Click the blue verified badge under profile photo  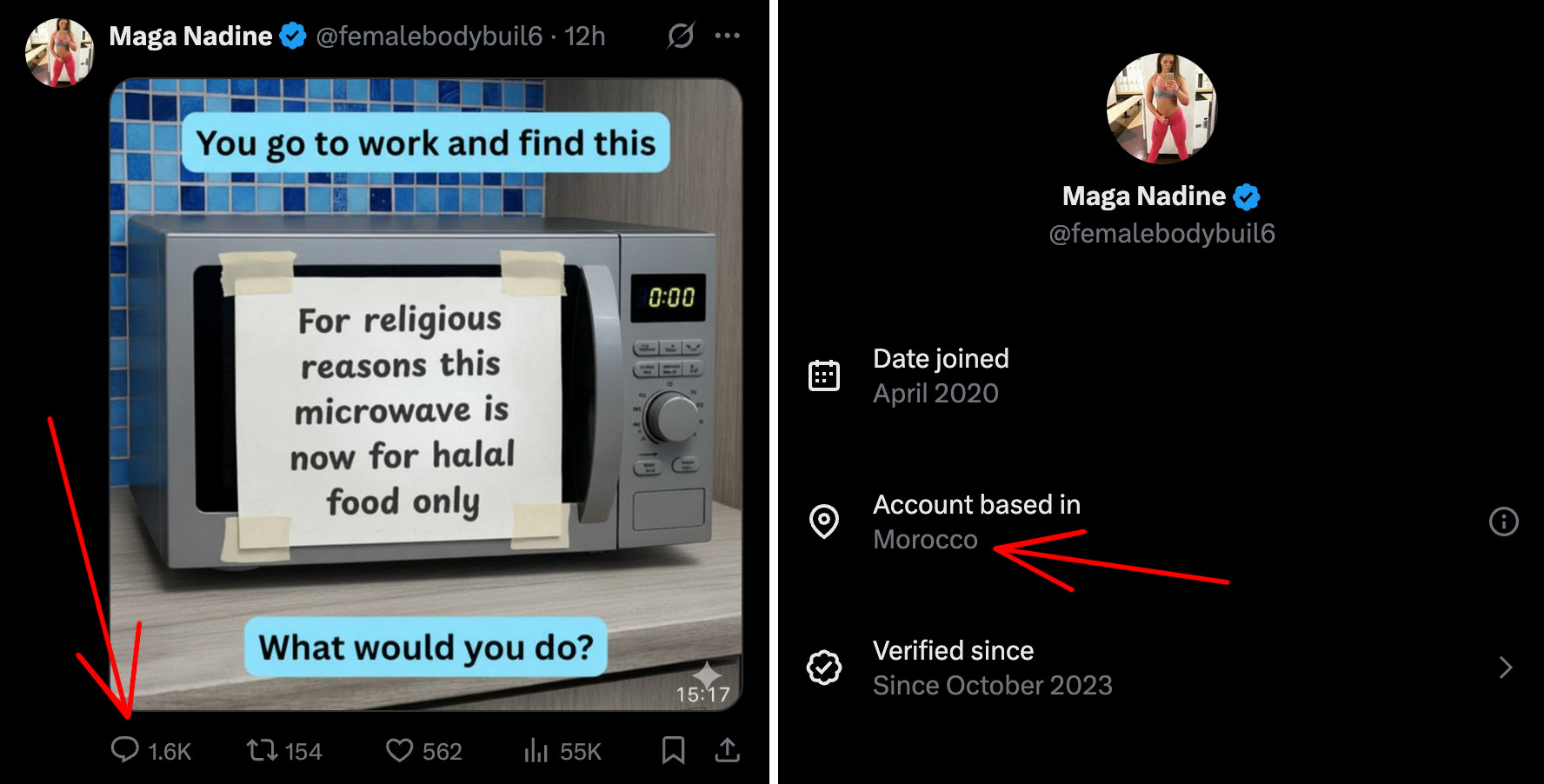1247,197
